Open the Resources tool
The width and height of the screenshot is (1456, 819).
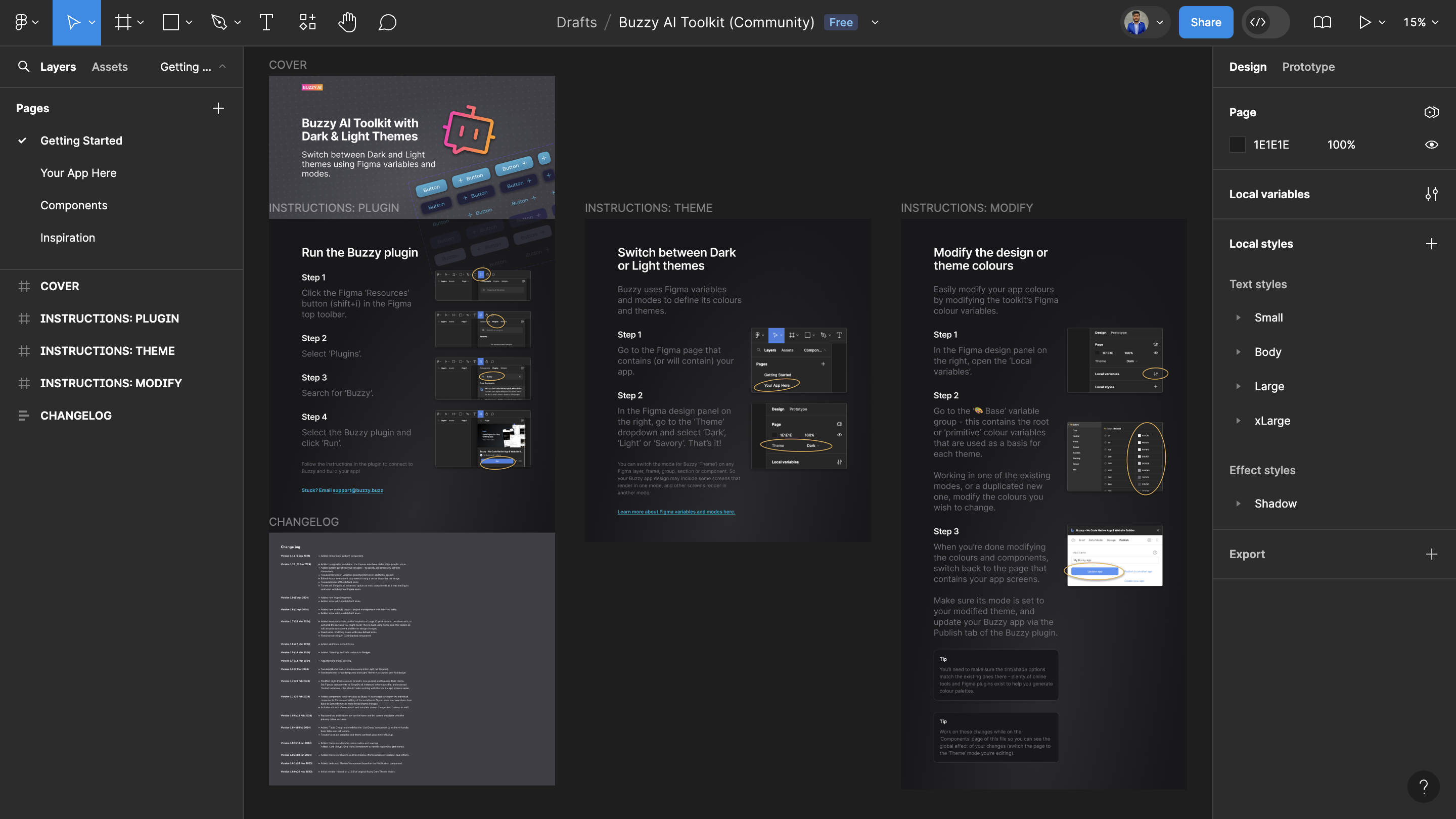tap(307, 22)
